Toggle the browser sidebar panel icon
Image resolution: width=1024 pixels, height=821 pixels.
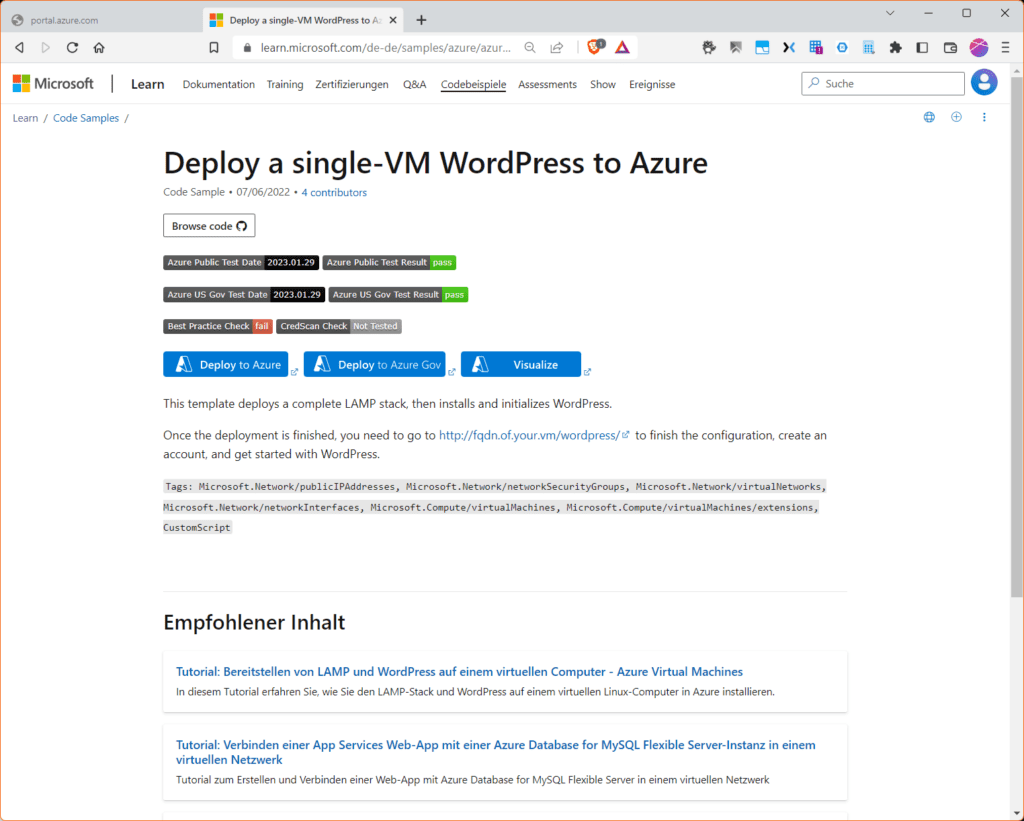(x=922, y=48)
